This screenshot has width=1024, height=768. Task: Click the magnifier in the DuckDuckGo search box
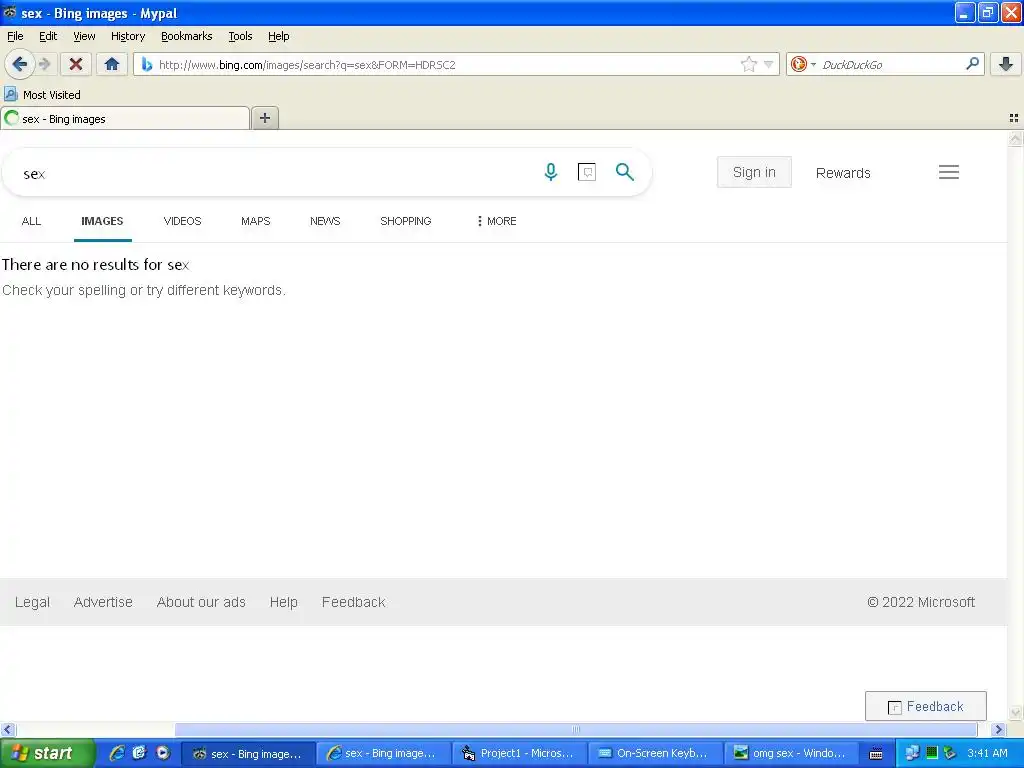972,64
